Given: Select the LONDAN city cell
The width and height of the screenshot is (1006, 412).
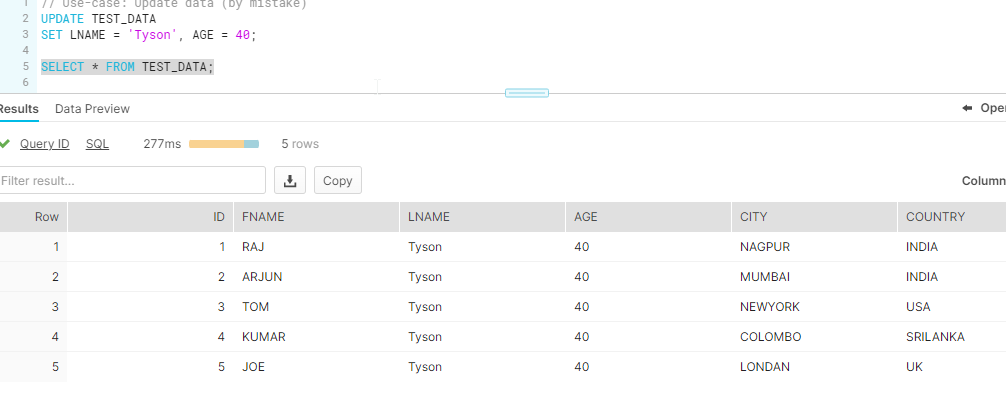Looking at the screenshot, I should (x=814, y=367).
